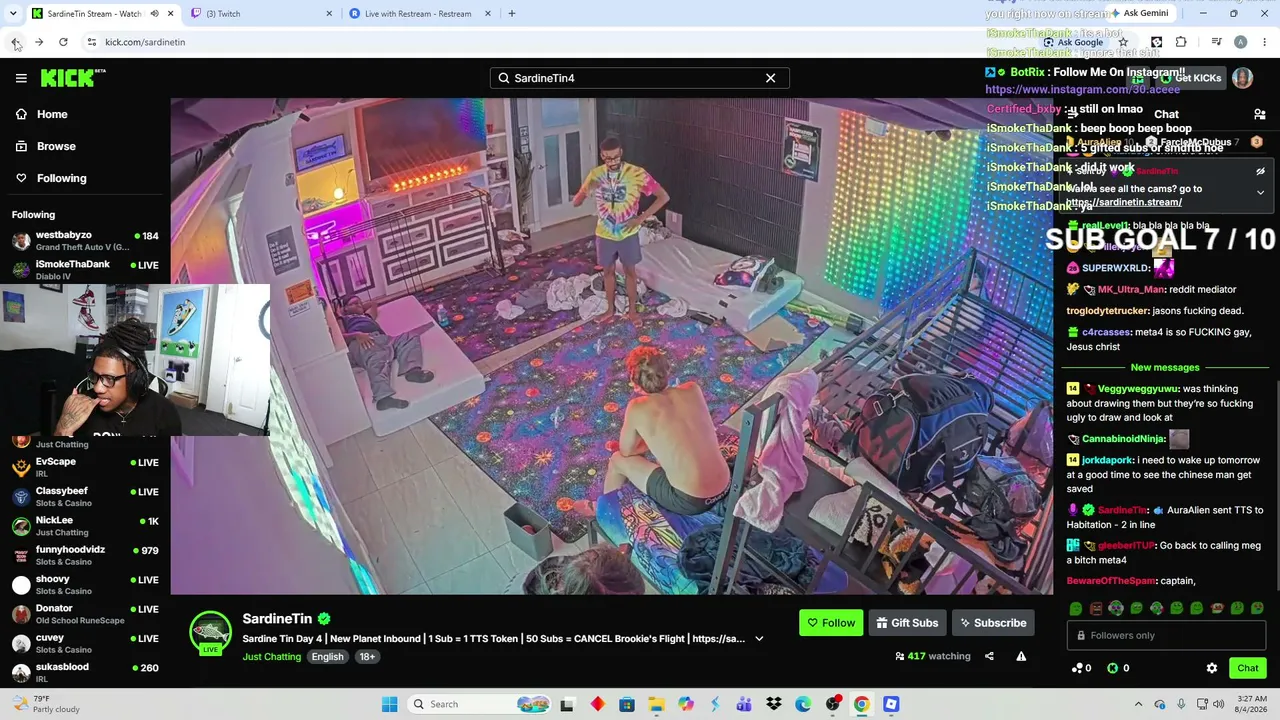Open Classybeef channel in sidebar

pyautogui.click(x=85, y=497)
